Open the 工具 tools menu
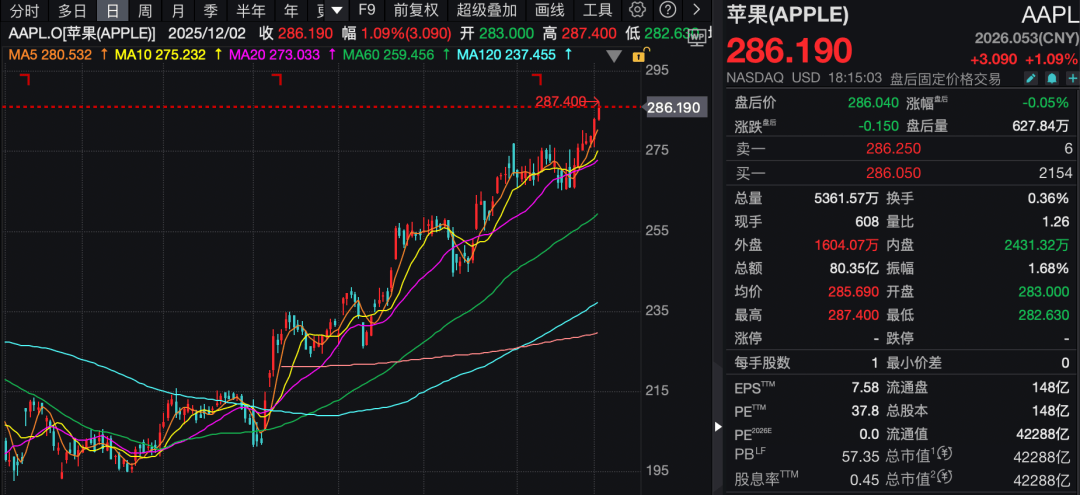This screenshot has height=495, width=1080. point(597,10)
